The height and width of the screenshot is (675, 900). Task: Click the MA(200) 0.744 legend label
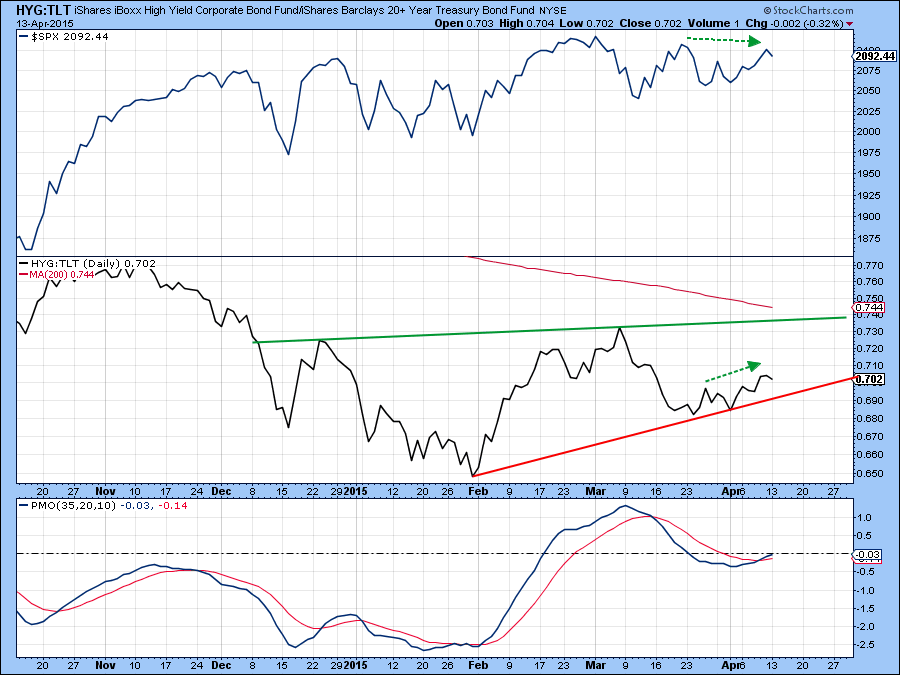click(x=57, y=275)
